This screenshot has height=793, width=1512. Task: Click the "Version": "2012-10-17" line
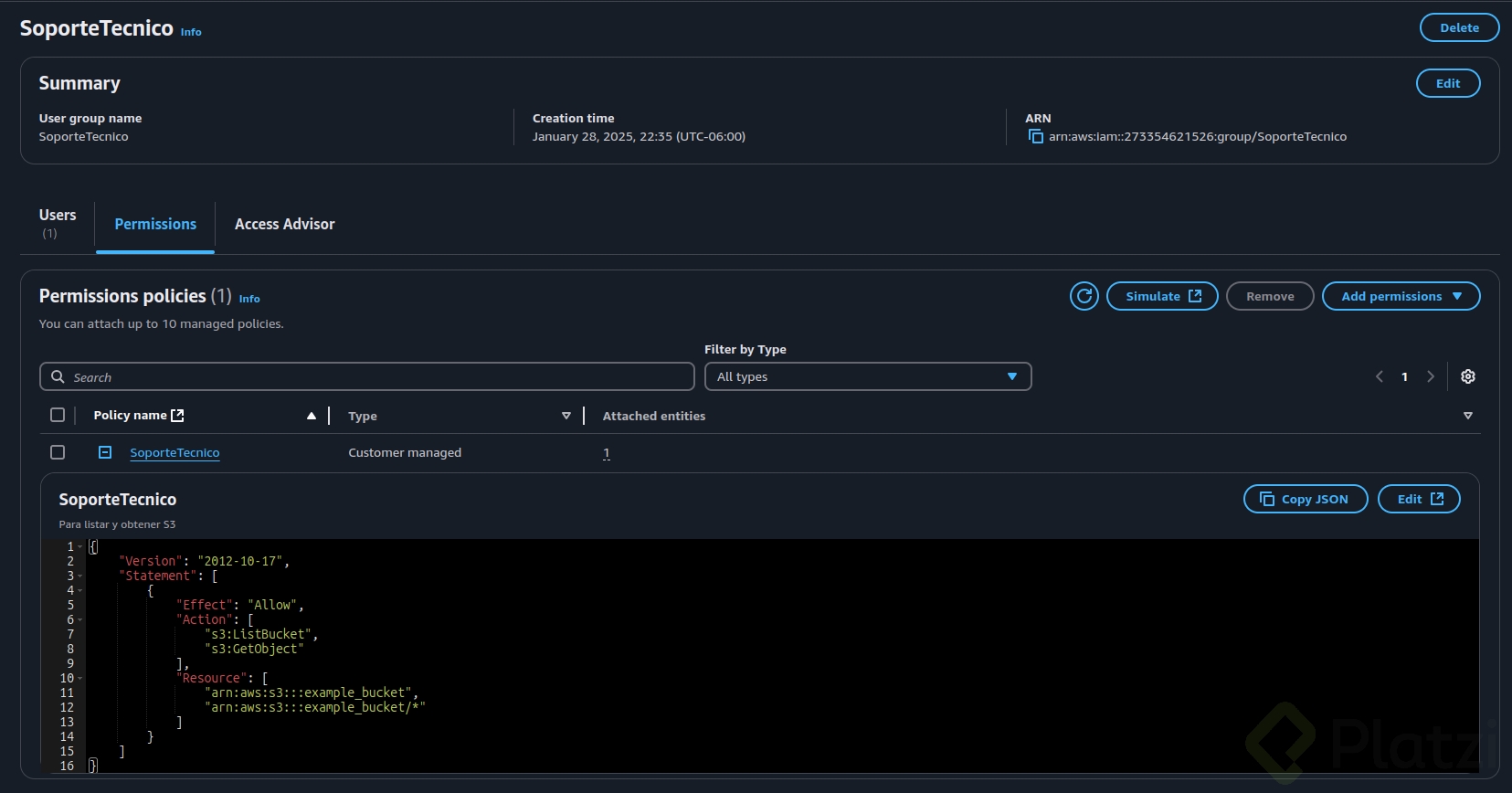point(204,561)
